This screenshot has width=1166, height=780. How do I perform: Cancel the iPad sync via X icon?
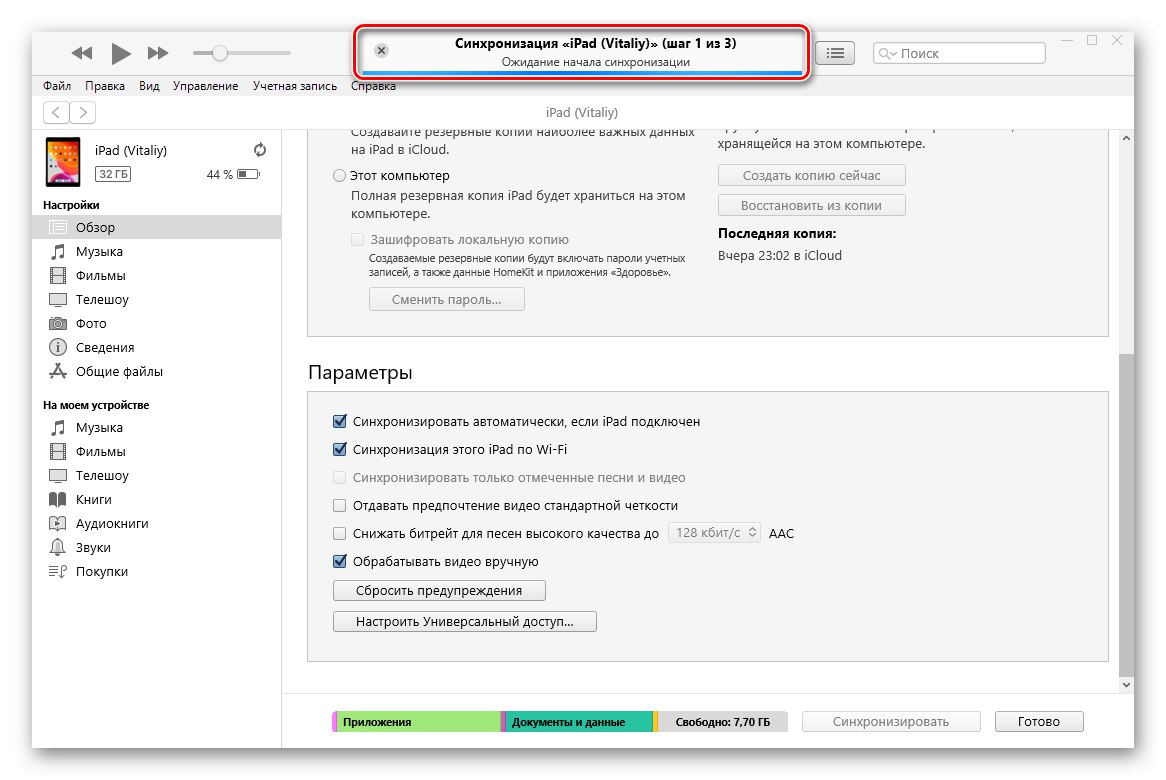pyautogui.click(x=381, y=51)
